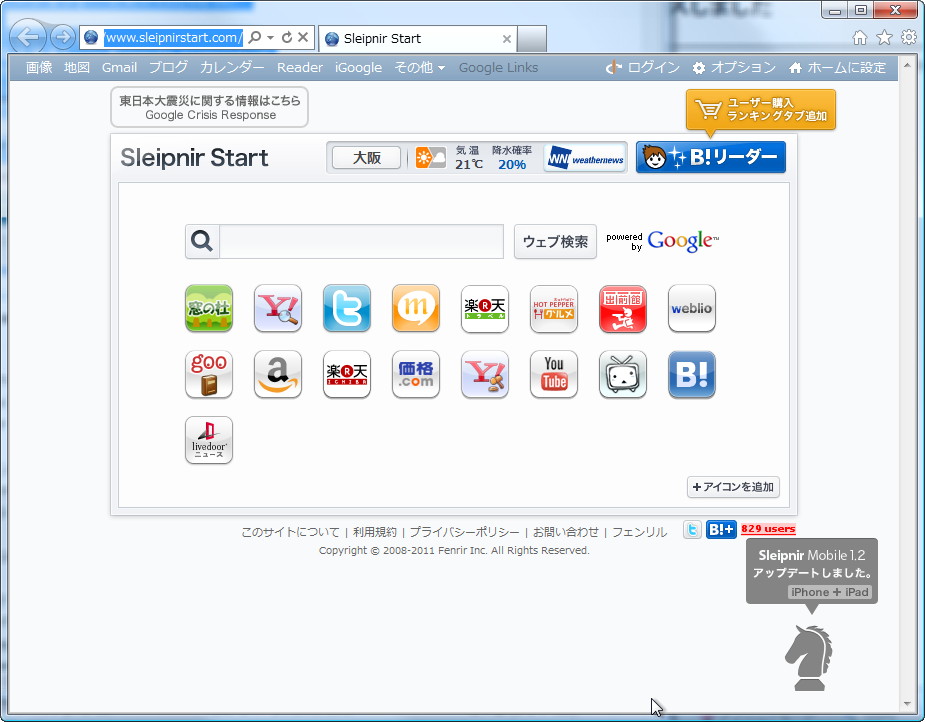
Task: Open the 窓の杜 shortcut icon
Action: click(208, 308)
